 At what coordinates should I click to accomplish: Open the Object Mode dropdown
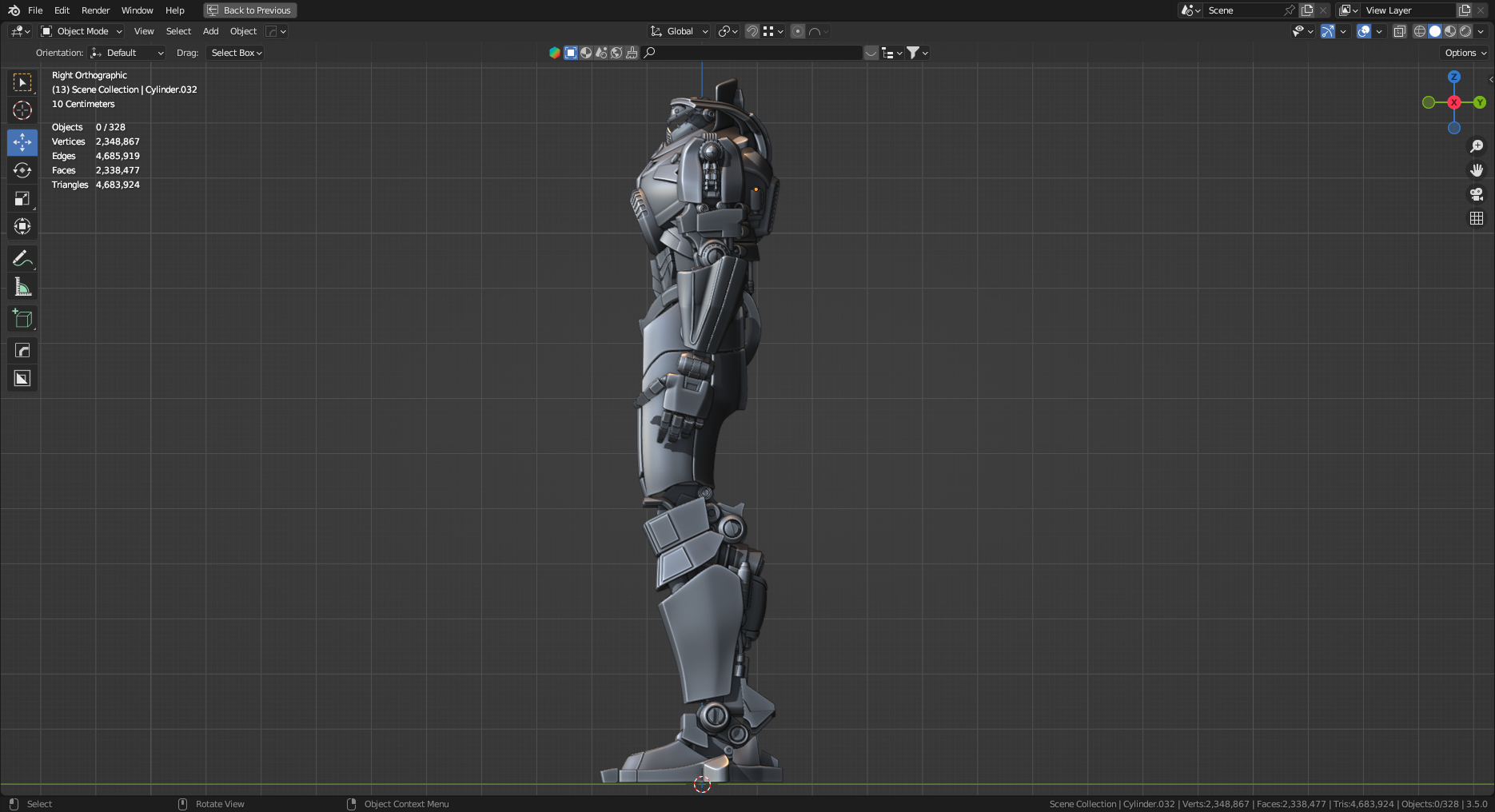pos(82,31)
